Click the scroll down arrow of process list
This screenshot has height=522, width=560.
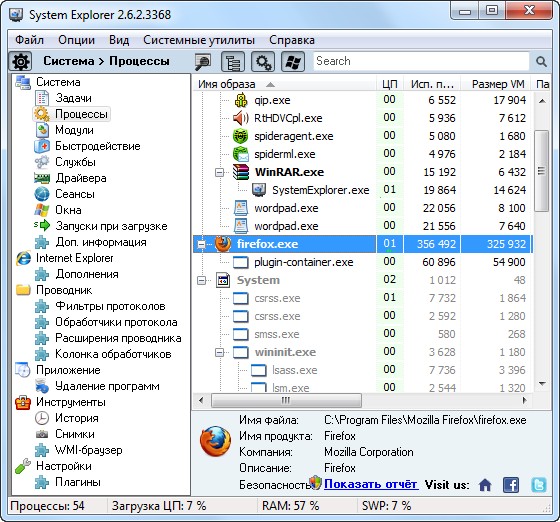[x=542, y=384]
